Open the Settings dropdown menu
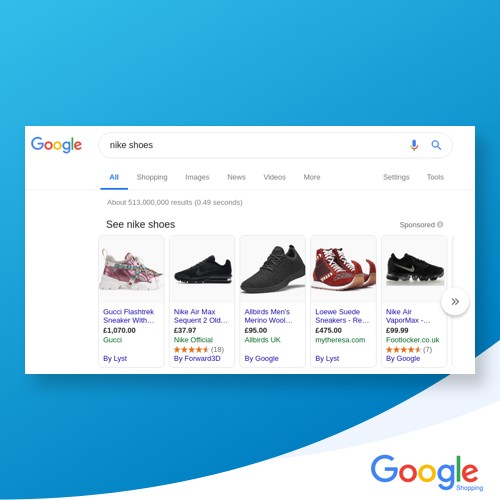 [396, 177]
